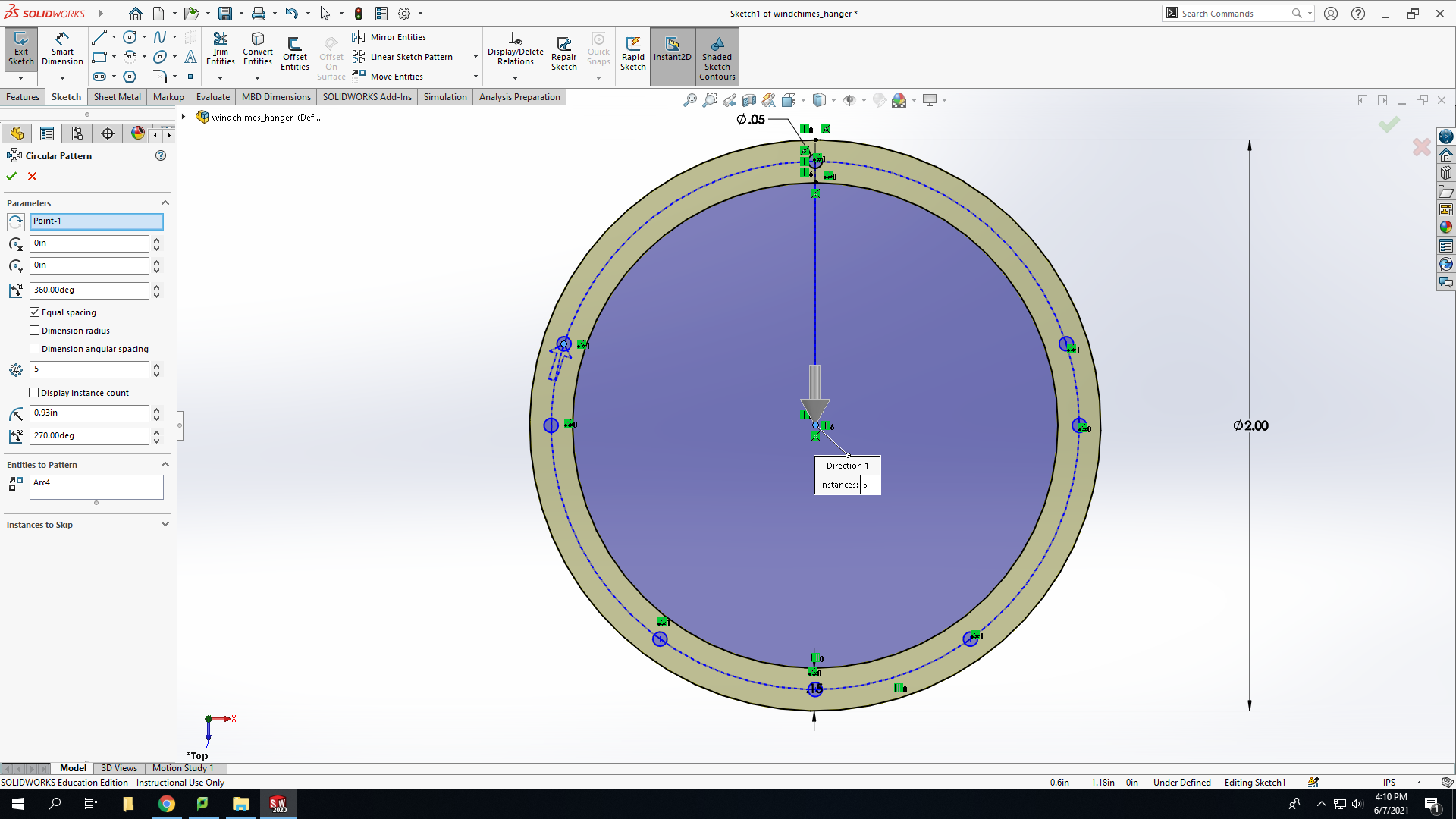The height and width of the screenshot is (819, 1456).
Task: Open Chrome from Windows taskbar
Action: tap(167, 804)
